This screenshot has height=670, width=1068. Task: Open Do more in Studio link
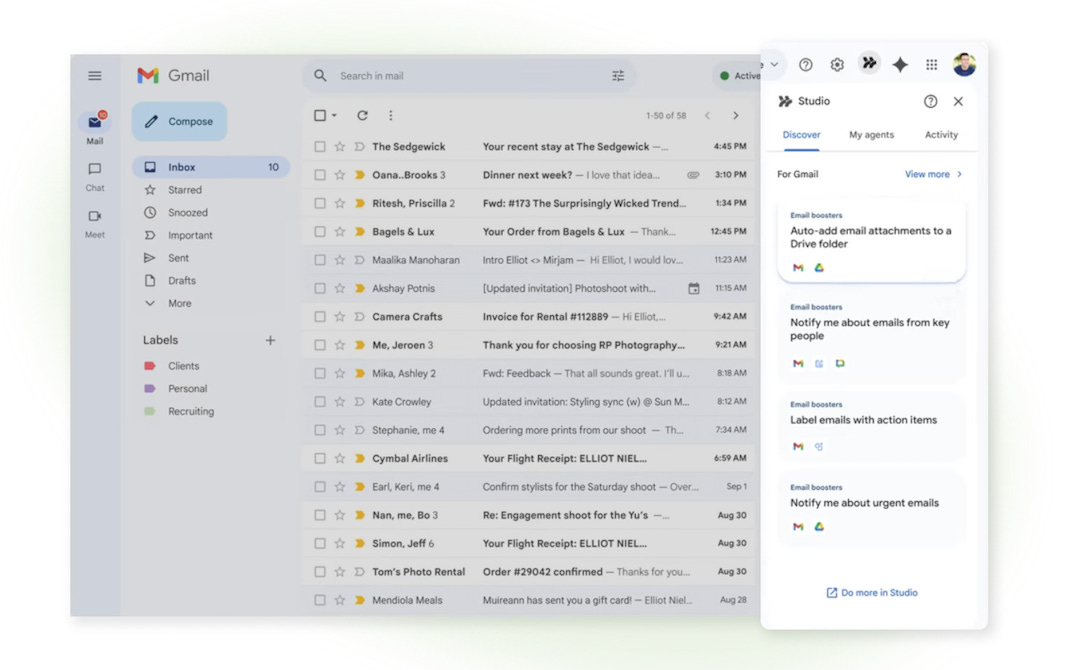872,593
